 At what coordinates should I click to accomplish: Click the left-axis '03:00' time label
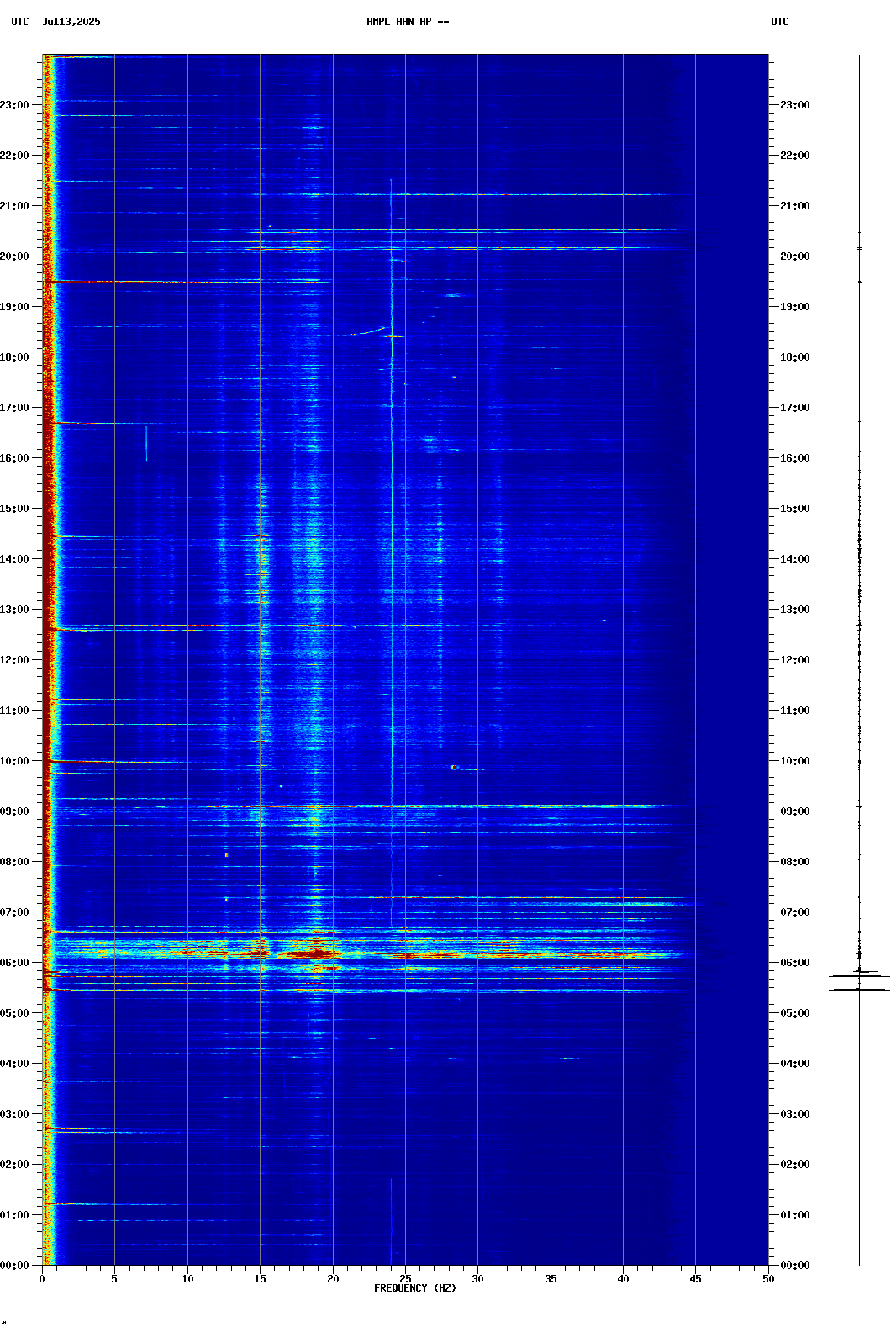click(14, 1114)
